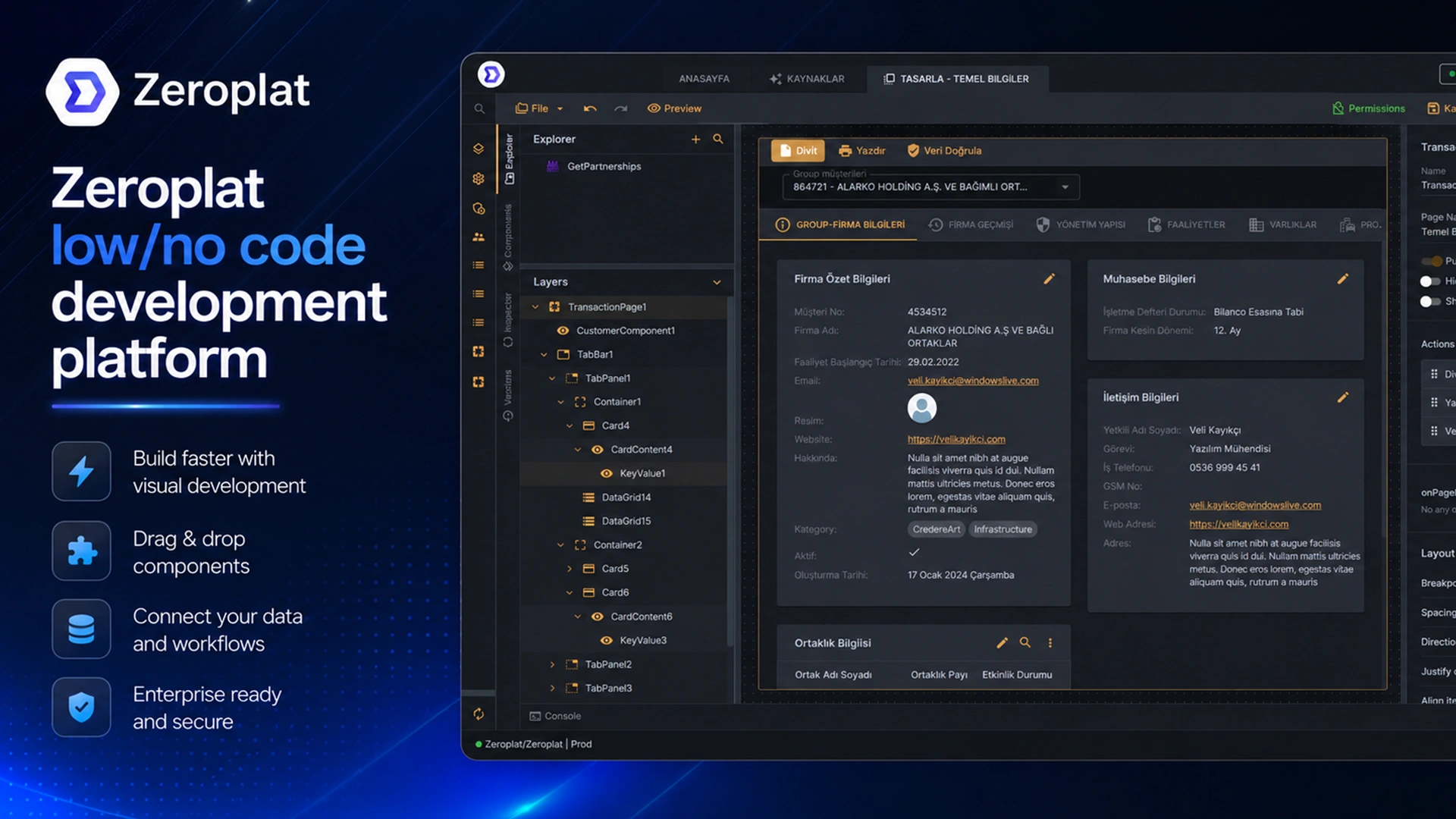
Task: Click the undo arrow in the toolbar
Action: 590,108
